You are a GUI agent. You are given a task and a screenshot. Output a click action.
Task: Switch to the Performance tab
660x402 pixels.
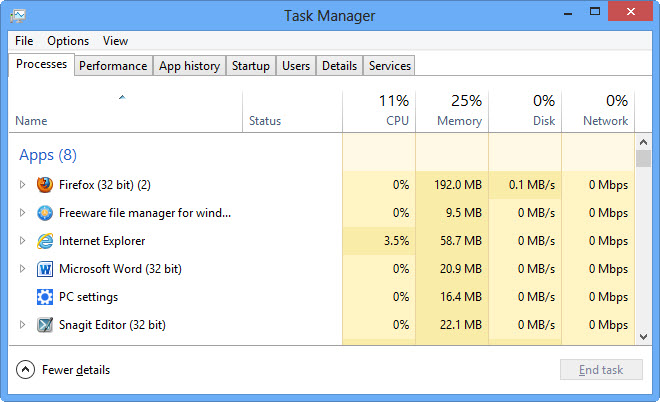[x=113, y=66]
